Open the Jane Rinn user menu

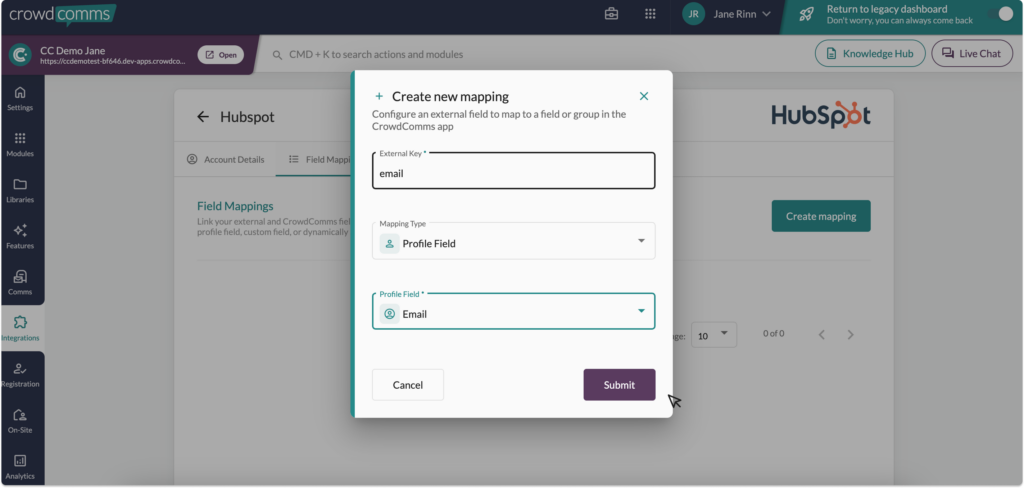[x=727, y=14]
